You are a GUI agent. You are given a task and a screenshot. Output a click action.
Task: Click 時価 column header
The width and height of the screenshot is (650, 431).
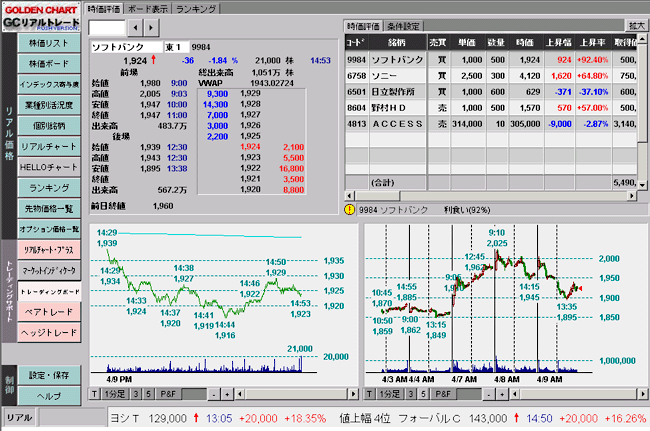[x=525, y=42]
